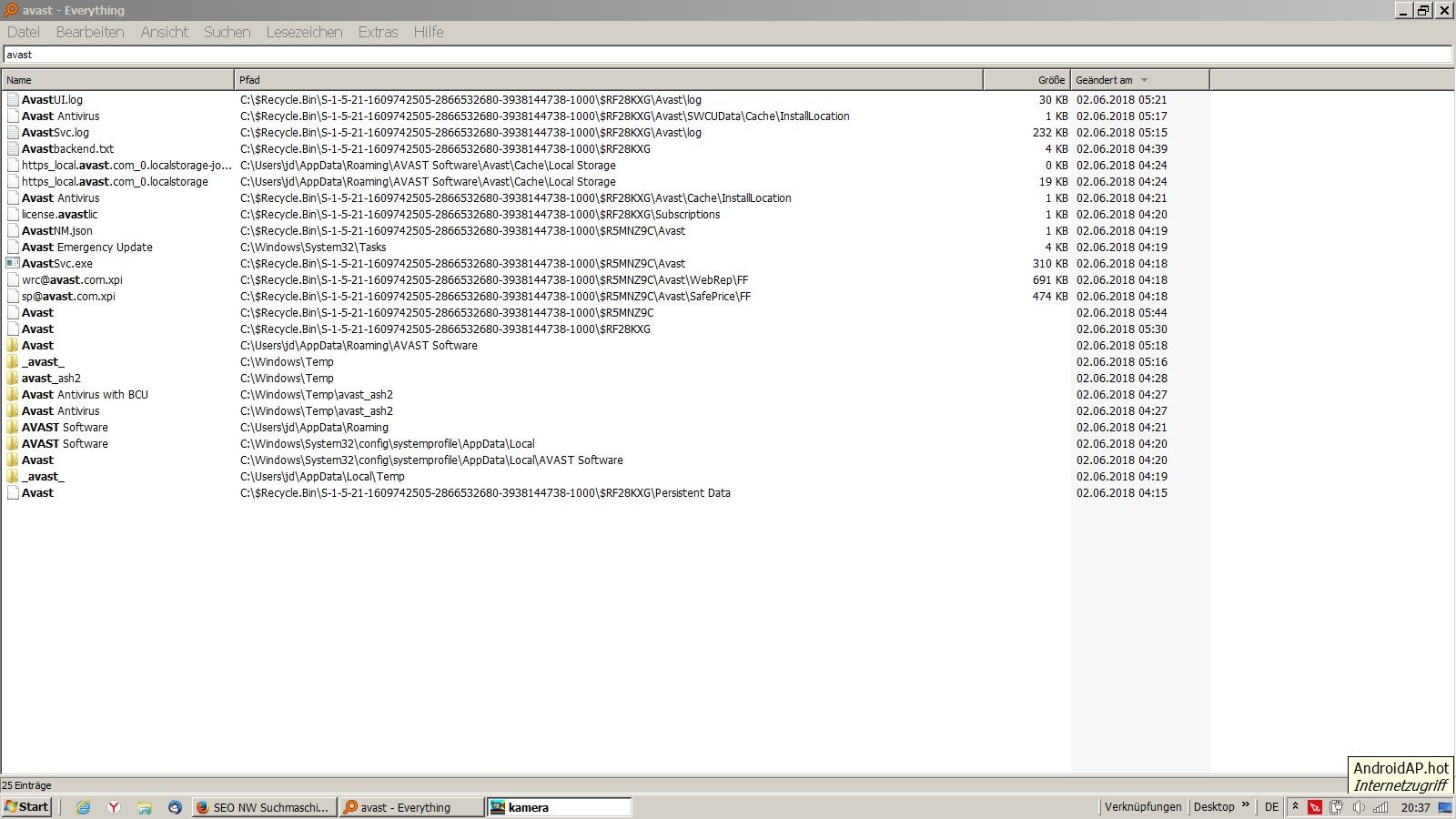Click the Desktop toolbar on taskbar
The height and width of the screenshot is (819, 1456).
tap(1214, 807)
